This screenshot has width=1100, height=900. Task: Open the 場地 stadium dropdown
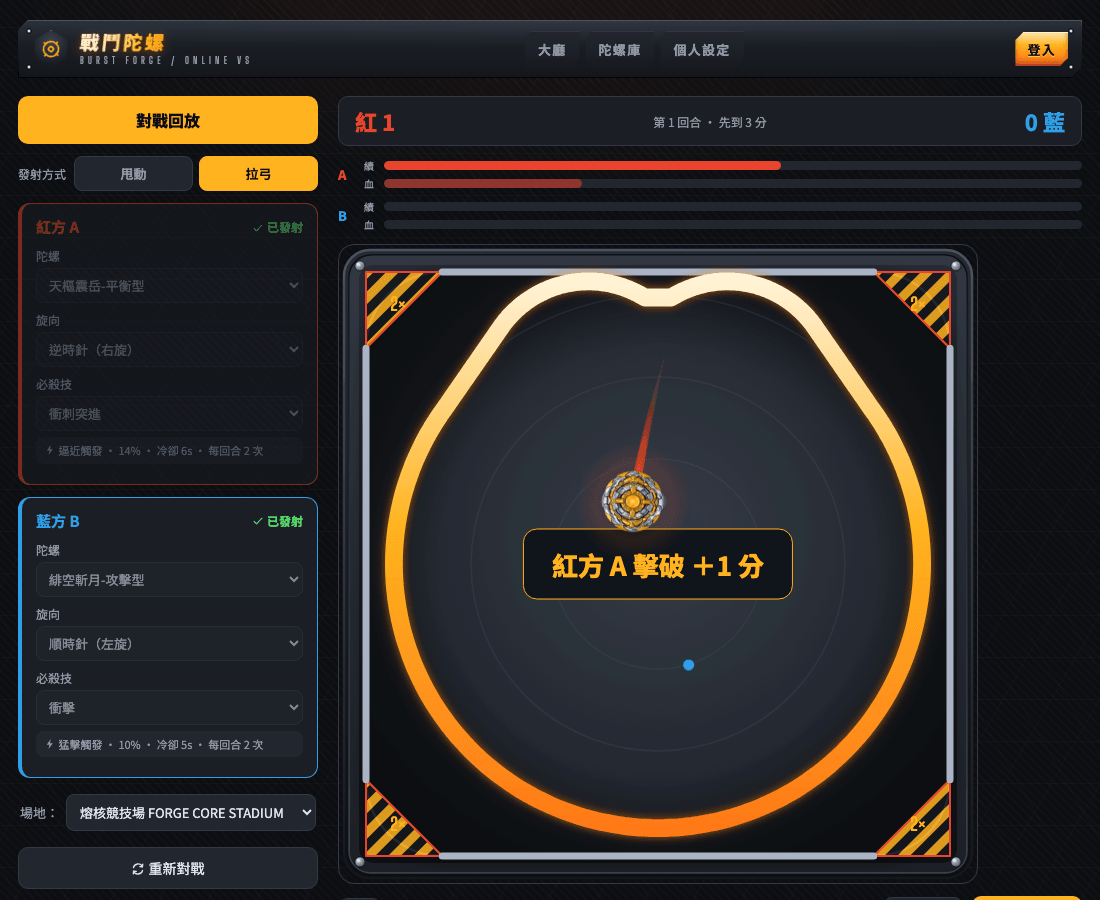pyautogui.click(x=191, y=812)
